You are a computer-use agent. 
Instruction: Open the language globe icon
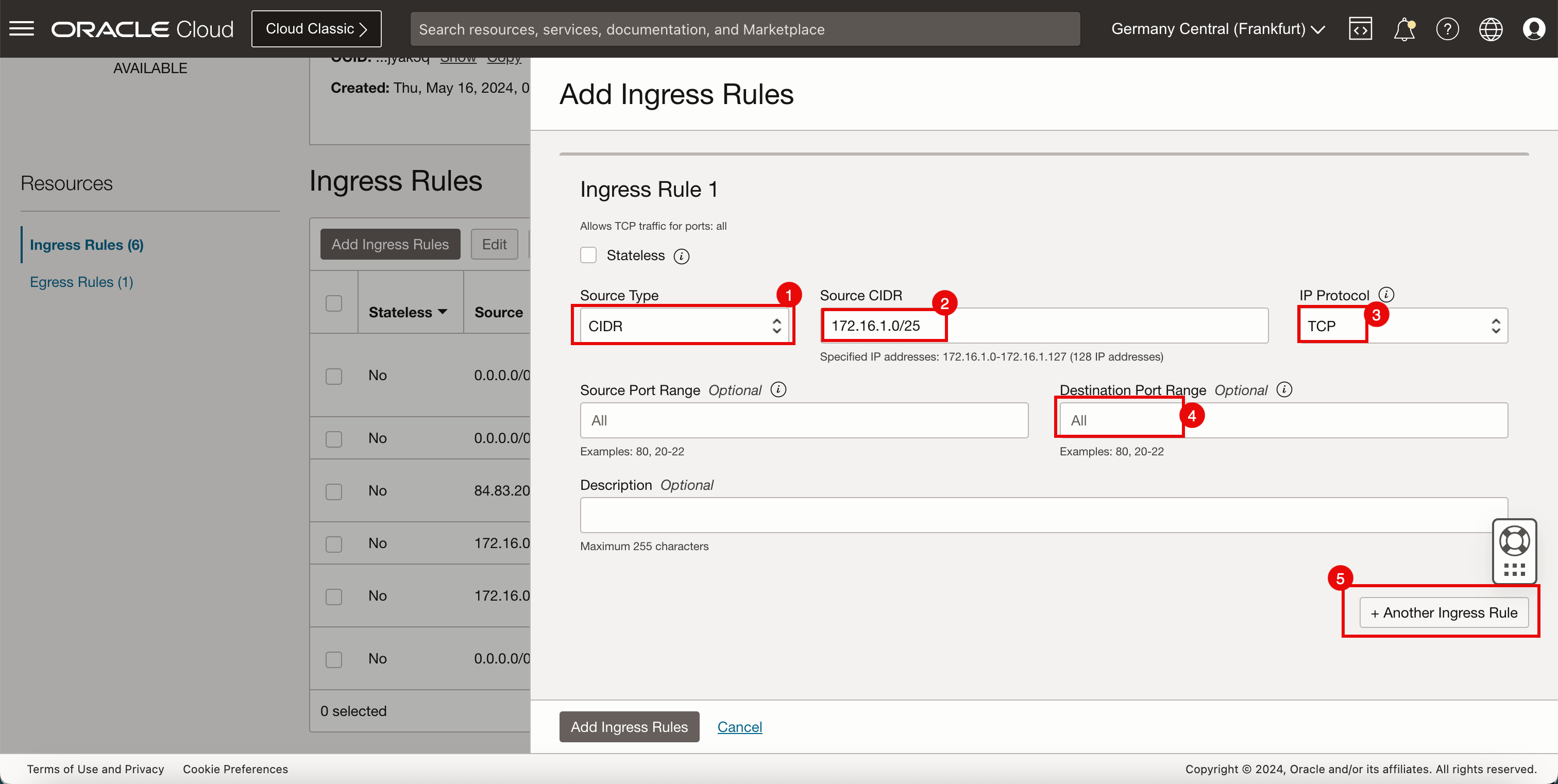click(1491, 28)
